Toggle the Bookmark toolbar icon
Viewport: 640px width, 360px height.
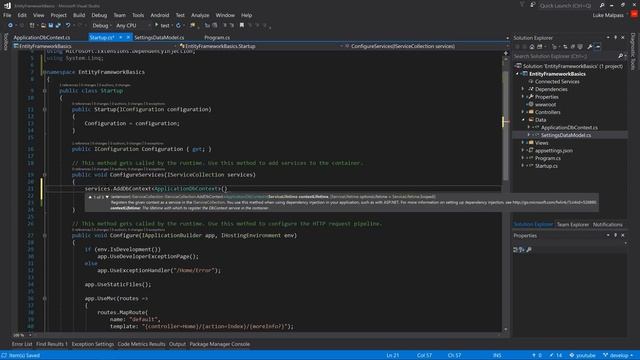click(242, 25)
